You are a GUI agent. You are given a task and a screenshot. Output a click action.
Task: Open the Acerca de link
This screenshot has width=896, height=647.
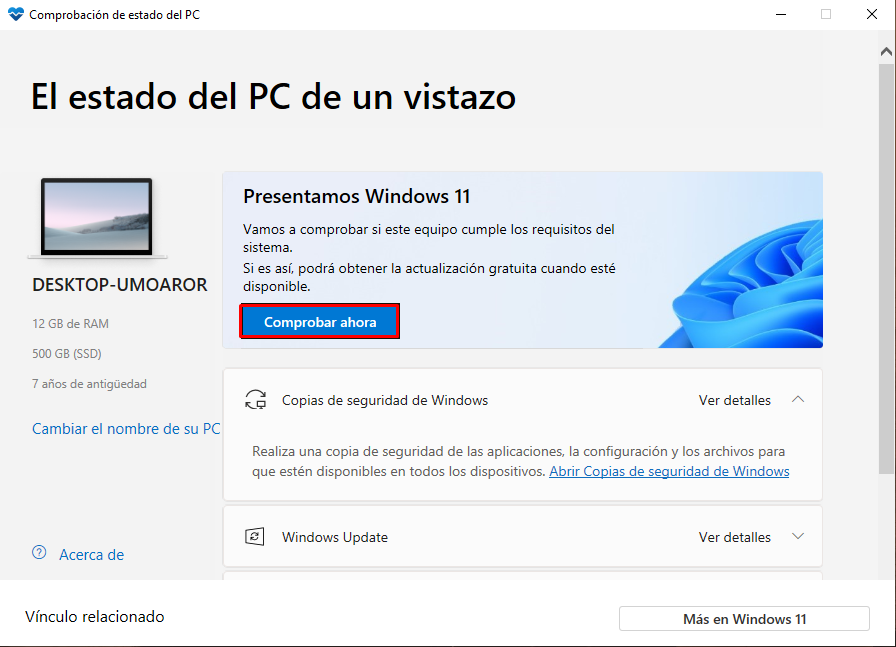(91, 554)
